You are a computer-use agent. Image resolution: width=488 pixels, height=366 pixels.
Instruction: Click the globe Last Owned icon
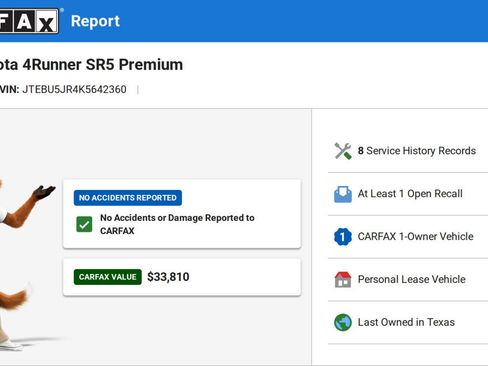pyautogui.click(x=343, y=322)
